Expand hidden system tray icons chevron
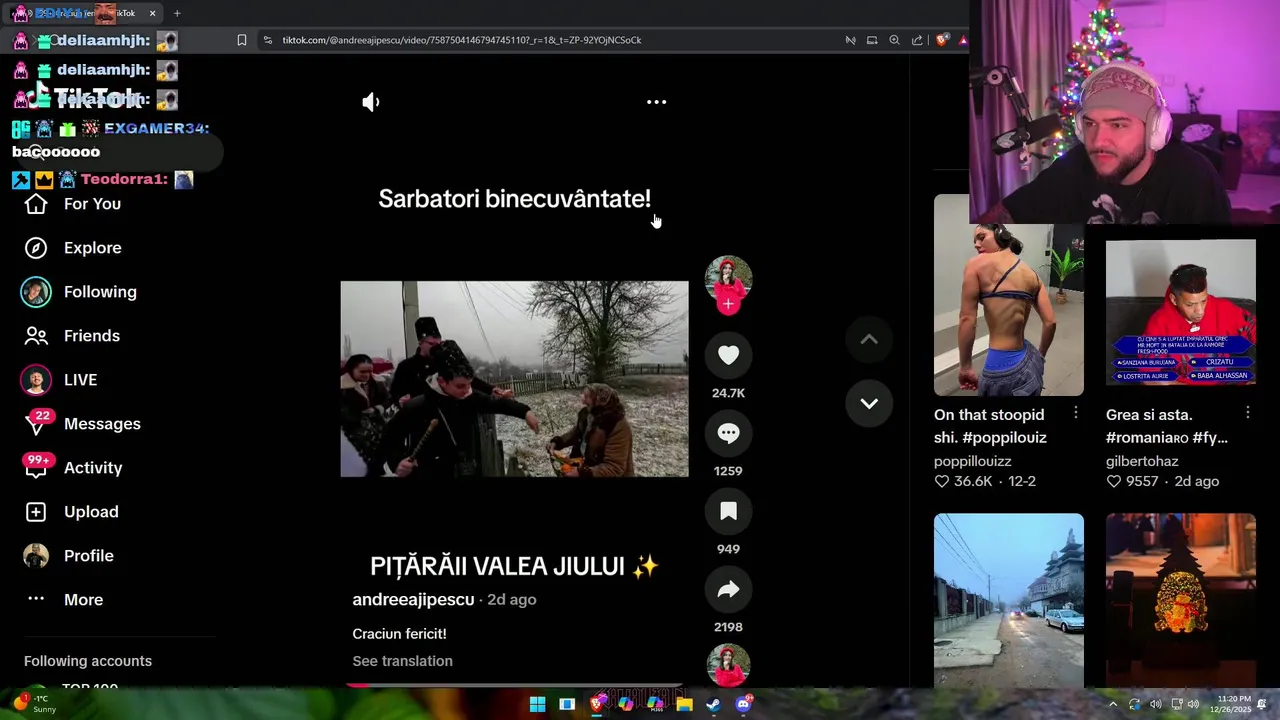The image size is (1280, 720). (x=1112, y=704)
